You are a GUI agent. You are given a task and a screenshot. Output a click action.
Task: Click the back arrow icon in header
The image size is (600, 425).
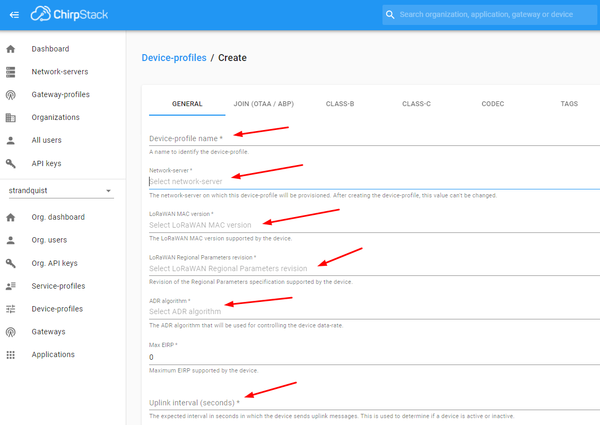click(13, 15)
